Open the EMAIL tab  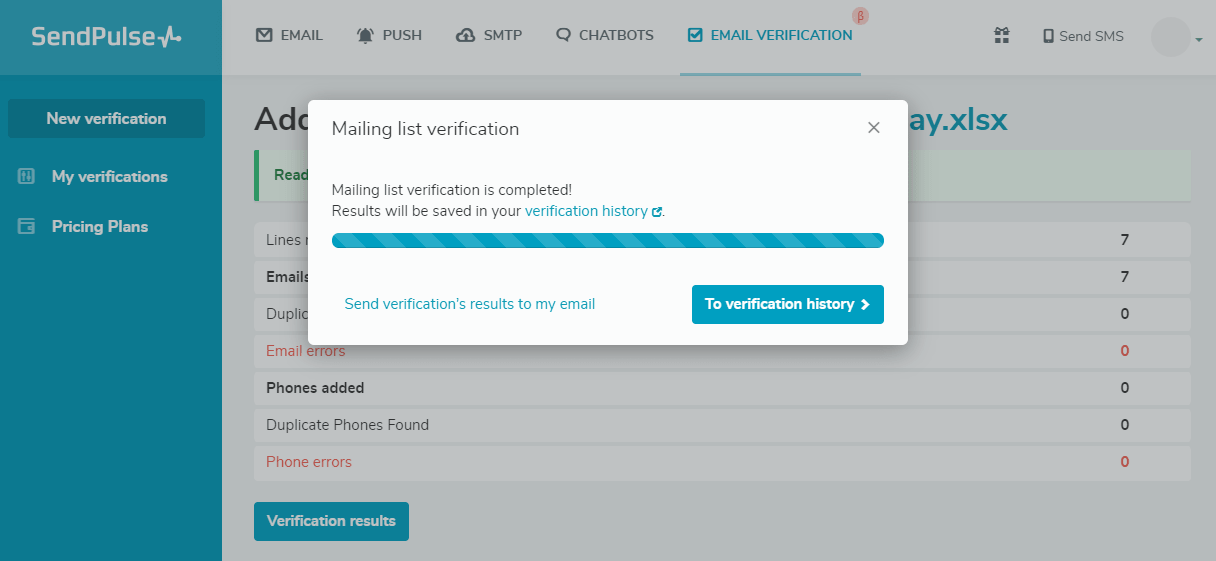pyautogui.click(x=290, y=35)
